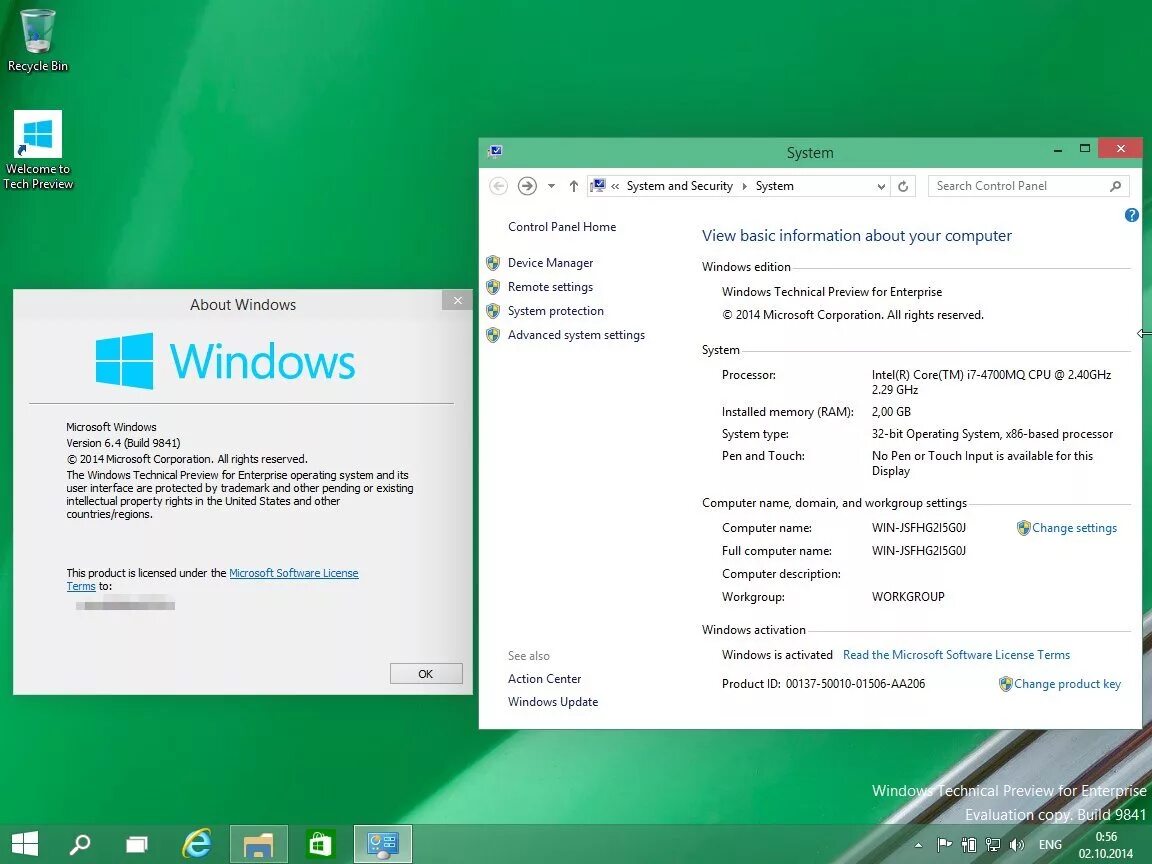Click OK in About Windows dialog
1152x864 pixels.
click(426, 674)
